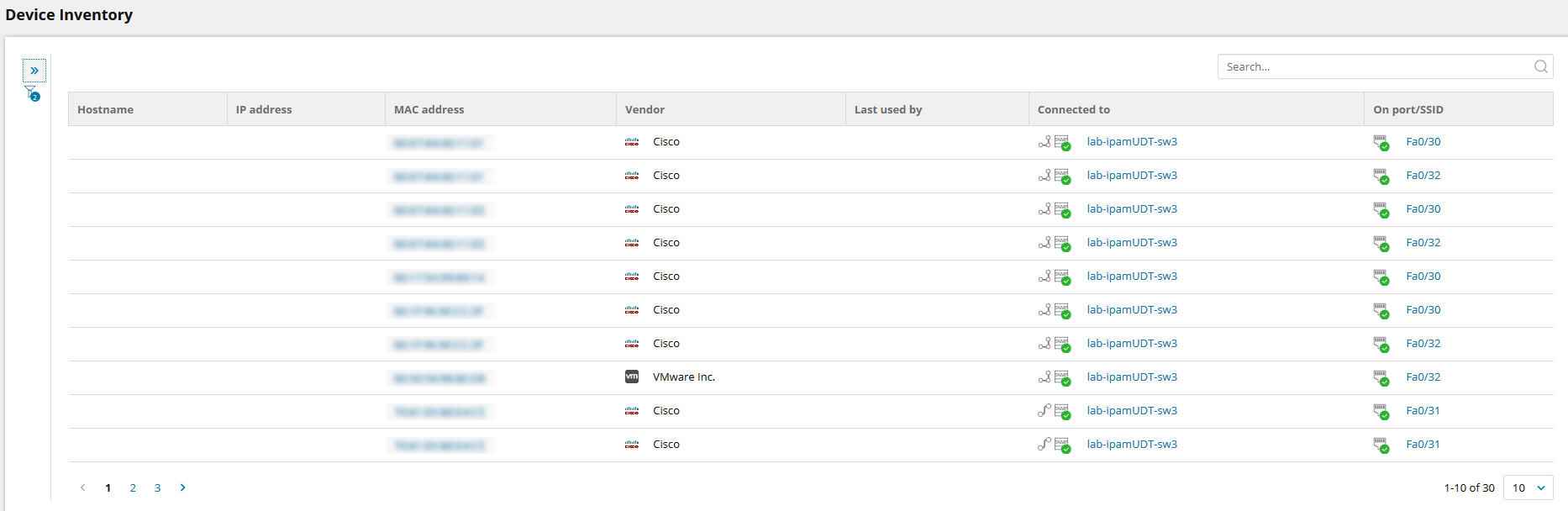Viewport: 1568px width, 511px height.
Task: Click the port status icon beside first Fa0/30
Action: 1381,143
